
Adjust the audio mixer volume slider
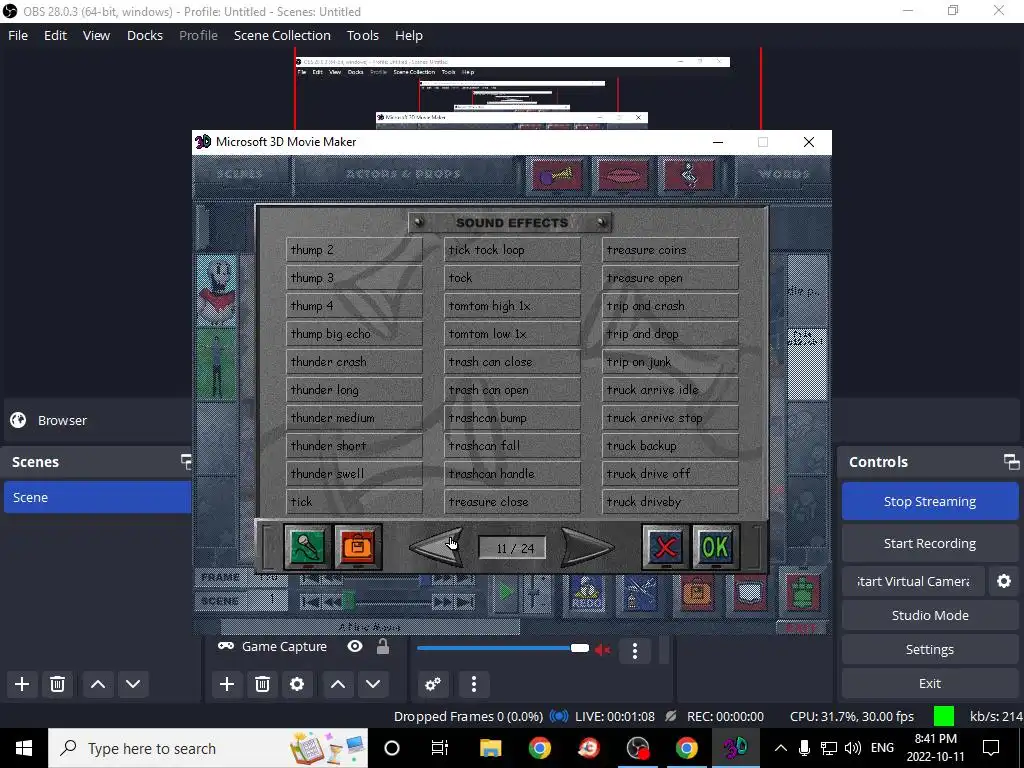503,648
